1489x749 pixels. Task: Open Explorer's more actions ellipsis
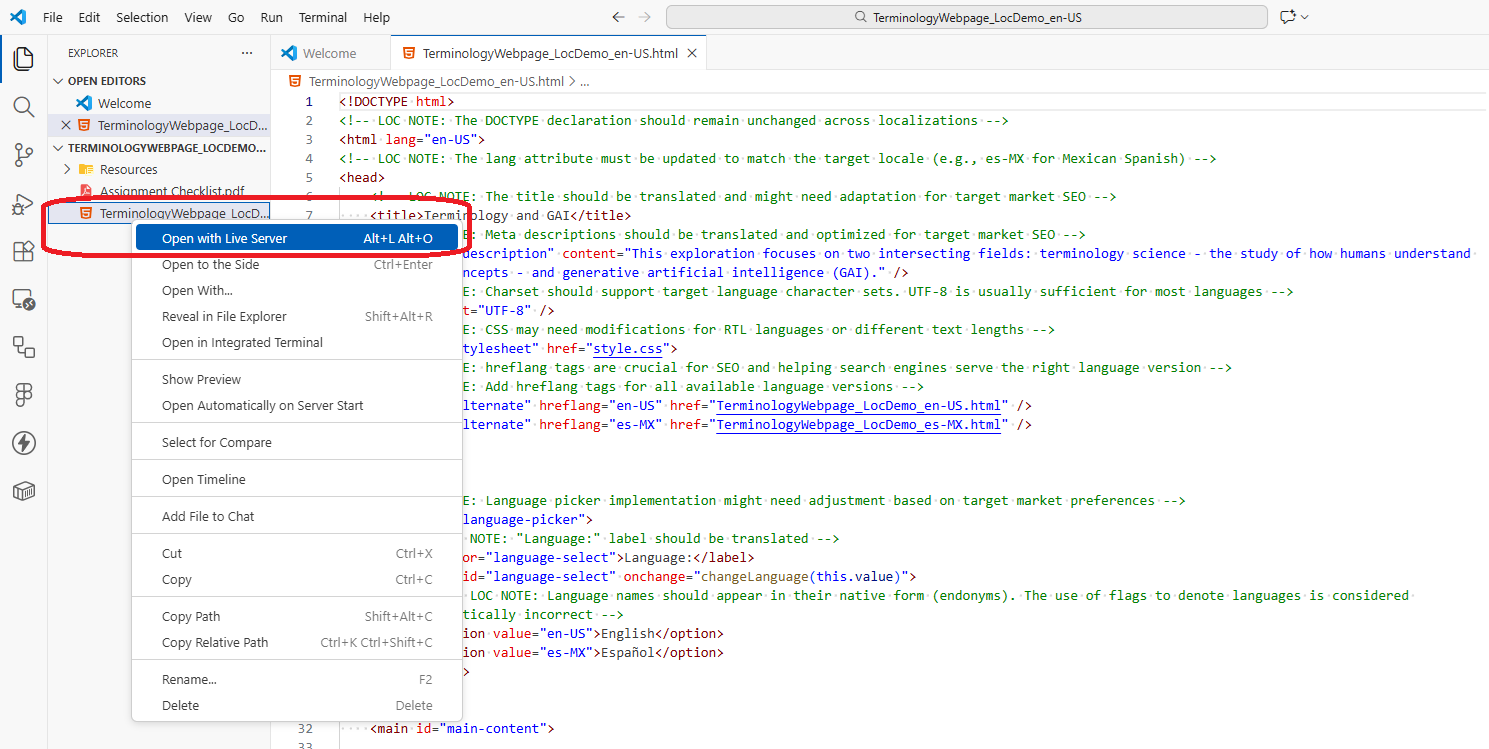point(247,53)
